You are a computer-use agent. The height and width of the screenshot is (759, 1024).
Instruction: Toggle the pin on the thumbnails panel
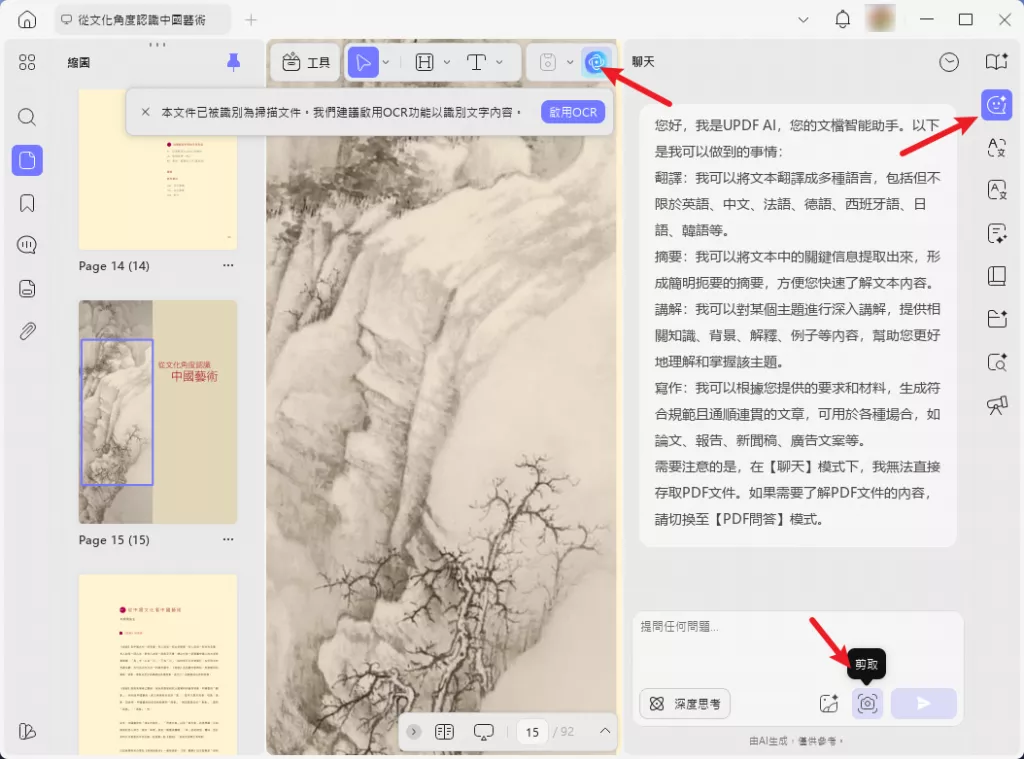[233, 61]
